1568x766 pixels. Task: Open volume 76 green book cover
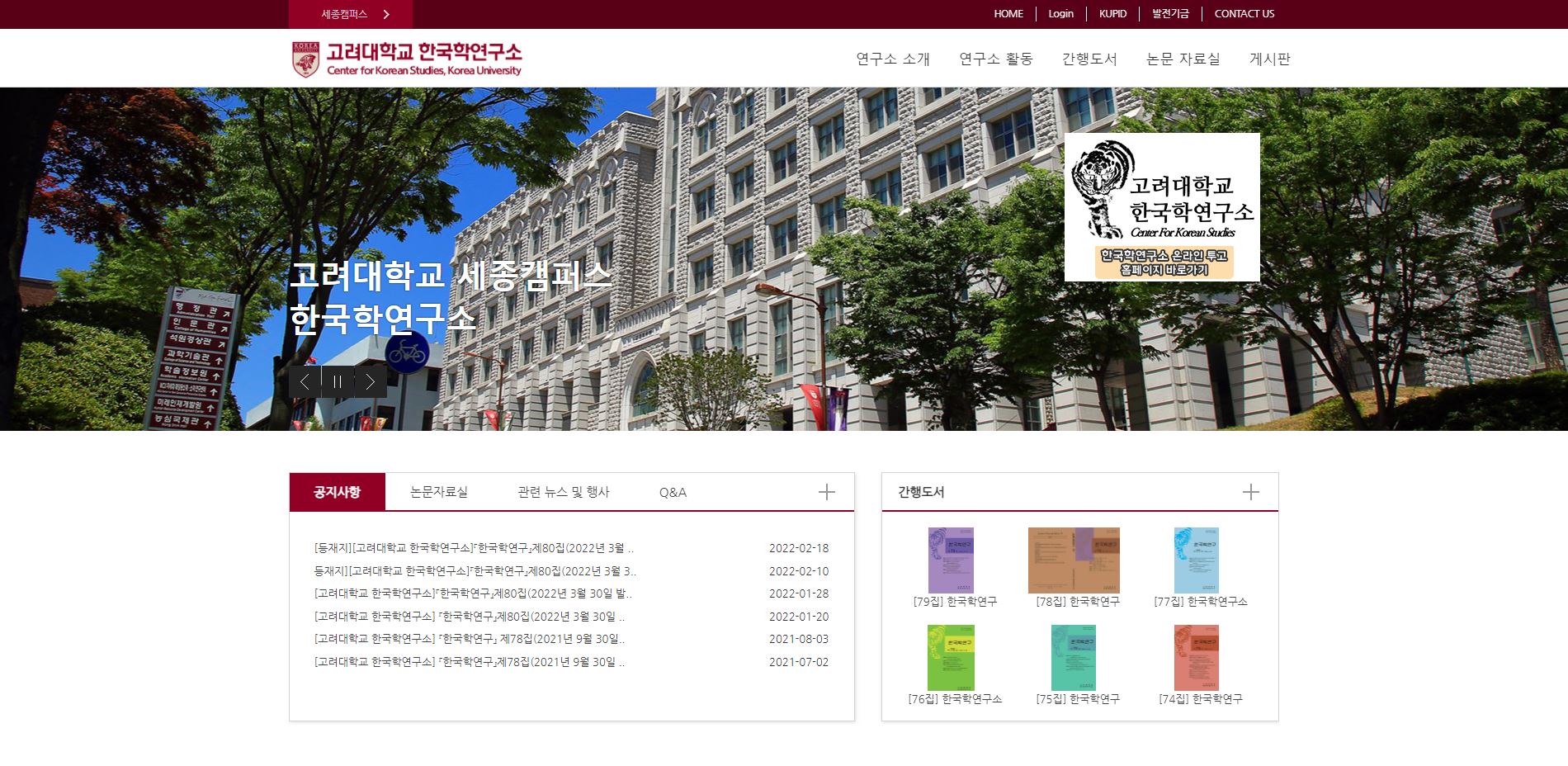click(x=951, y=657)
